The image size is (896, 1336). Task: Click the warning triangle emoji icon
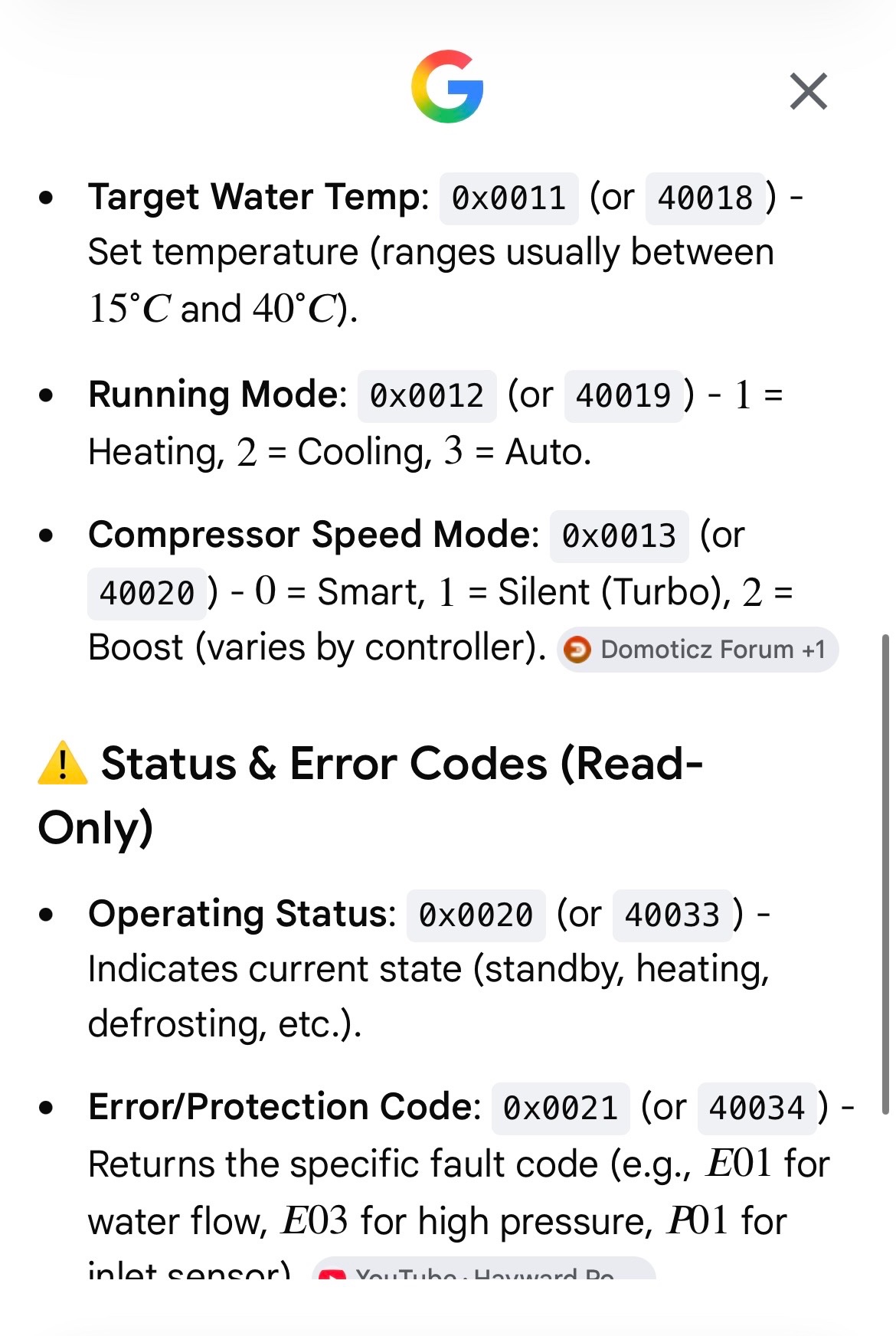(x=63, y=763)
